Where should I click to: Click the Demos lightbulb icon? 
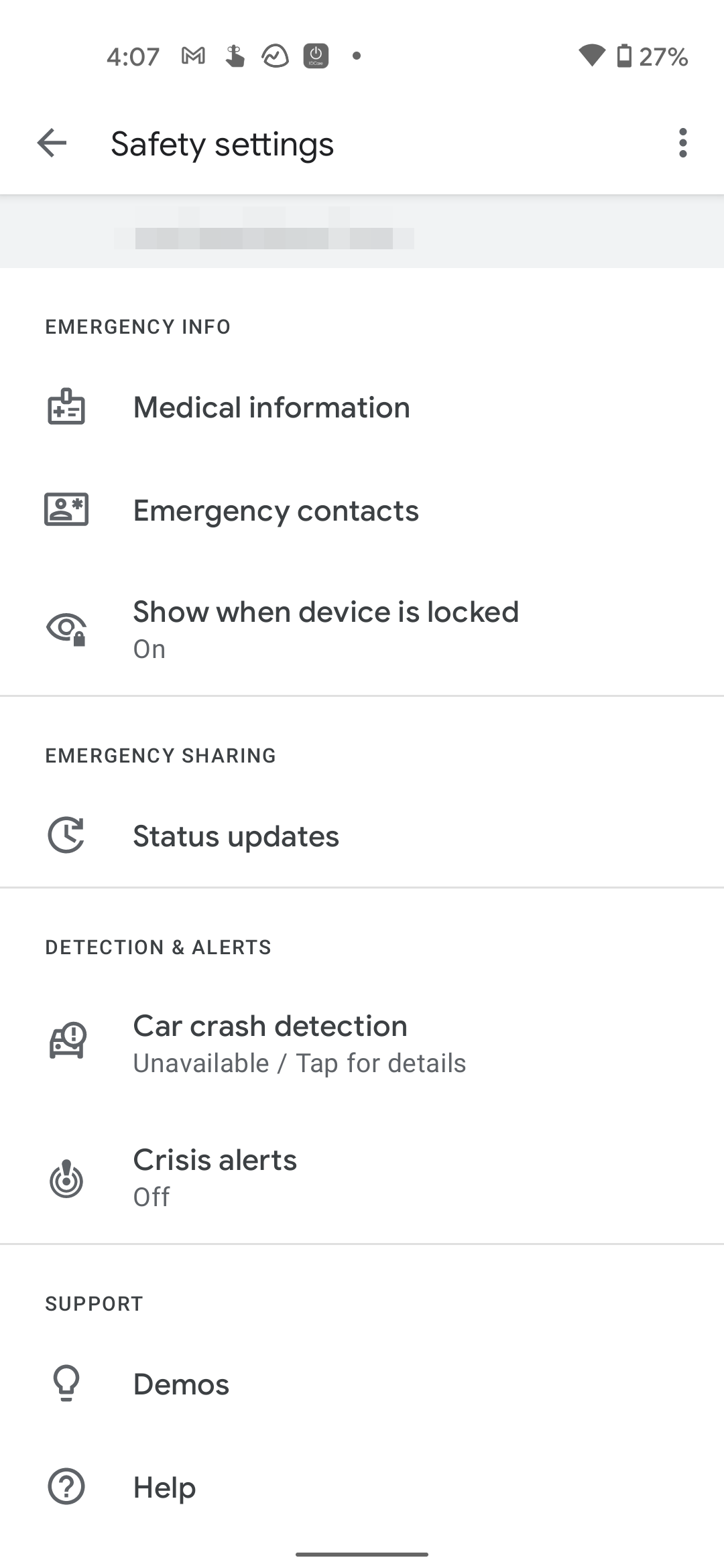point(66,1383)
